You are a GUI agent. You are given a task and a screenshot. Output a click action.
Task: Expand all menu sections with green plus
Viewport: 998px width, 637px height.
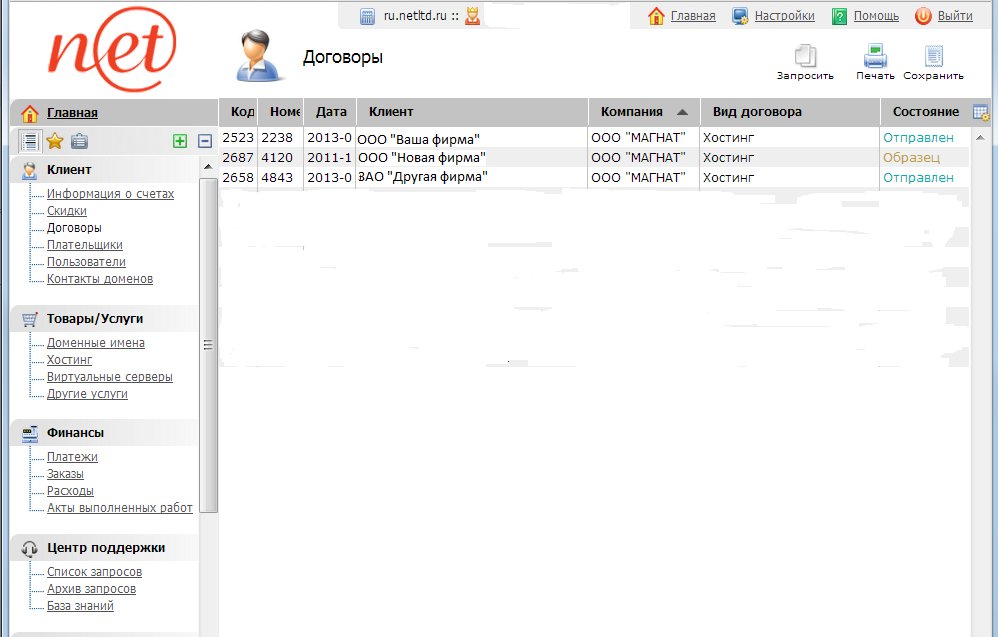(180, 141)
